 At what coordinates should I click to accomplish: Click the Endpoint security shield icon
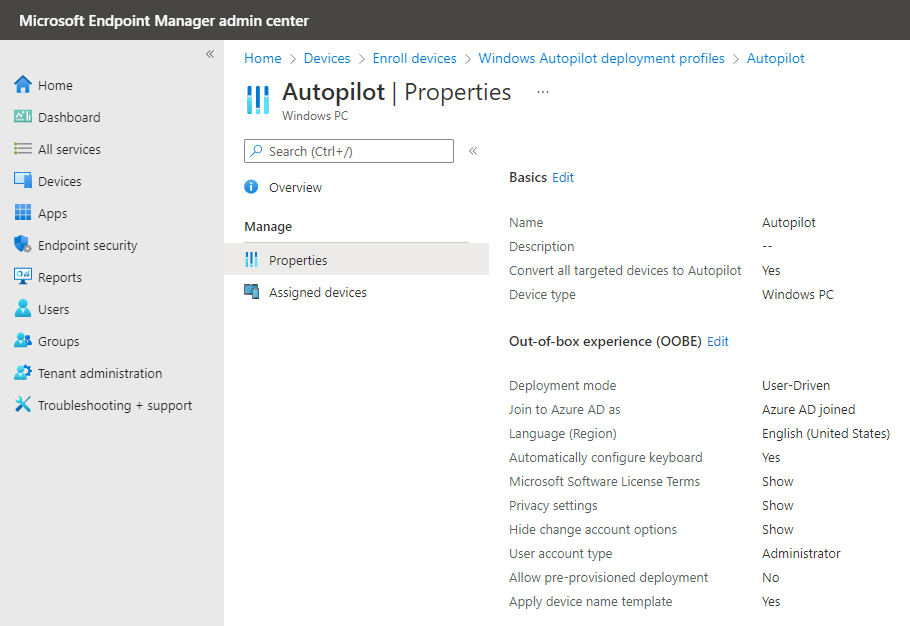click(23, 244)
